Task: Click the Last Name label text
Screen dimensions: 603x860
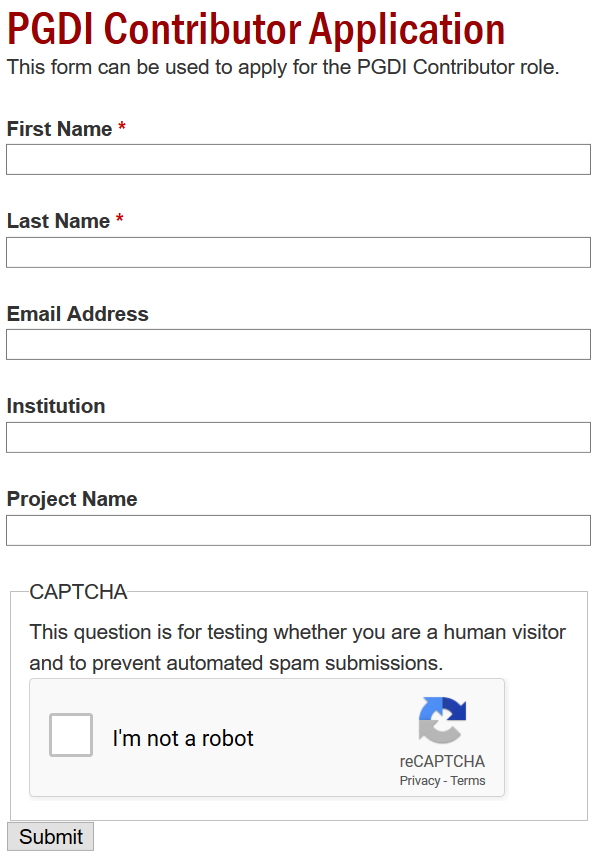Action: (58, 221)
